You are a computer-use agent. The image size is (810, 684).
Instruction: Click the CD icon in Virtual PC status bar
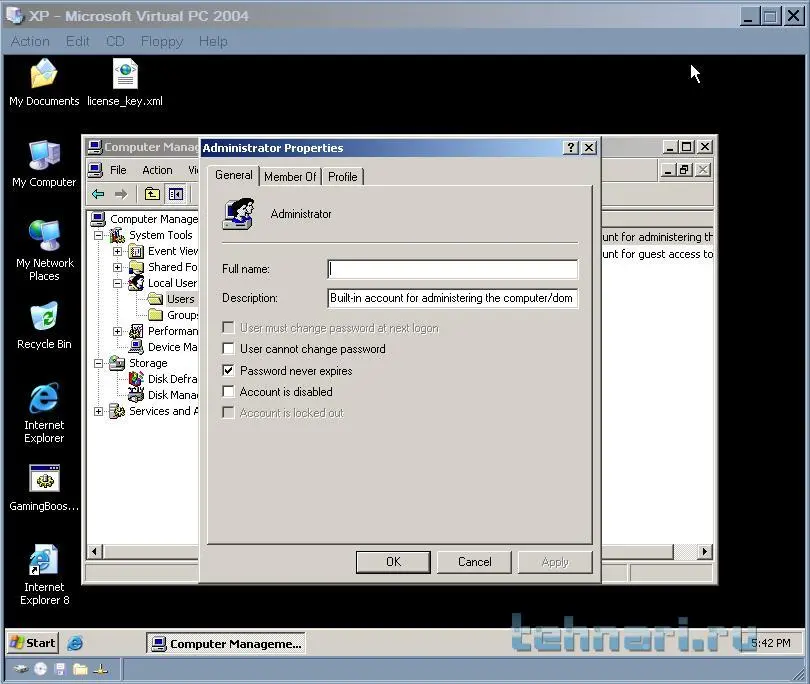(40, 670)
